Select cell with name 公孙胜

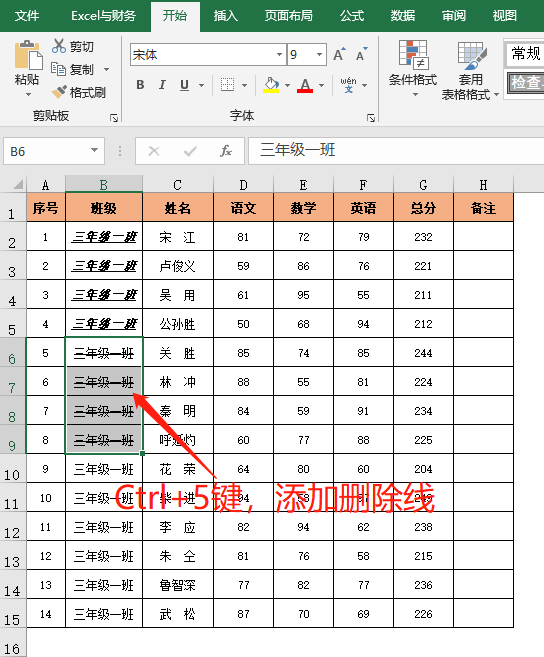coord(178,324)
